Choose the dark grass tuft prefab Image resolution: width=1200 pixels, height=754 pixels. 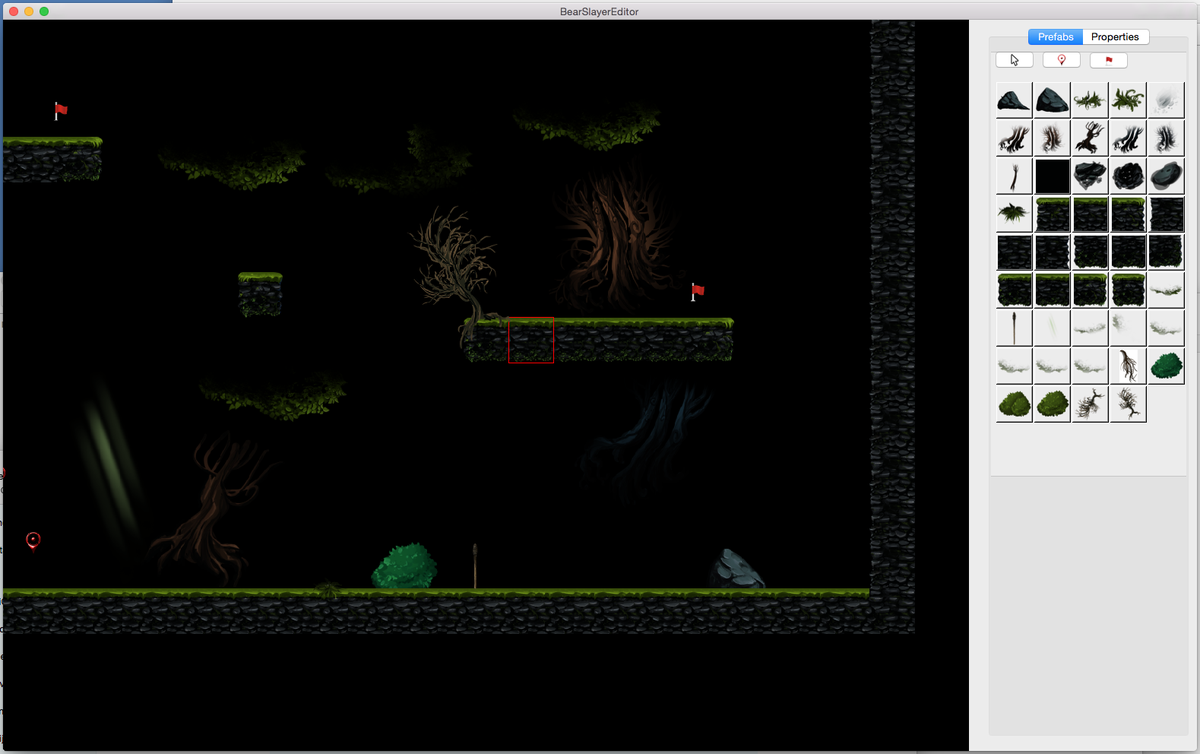(1014, 214)
